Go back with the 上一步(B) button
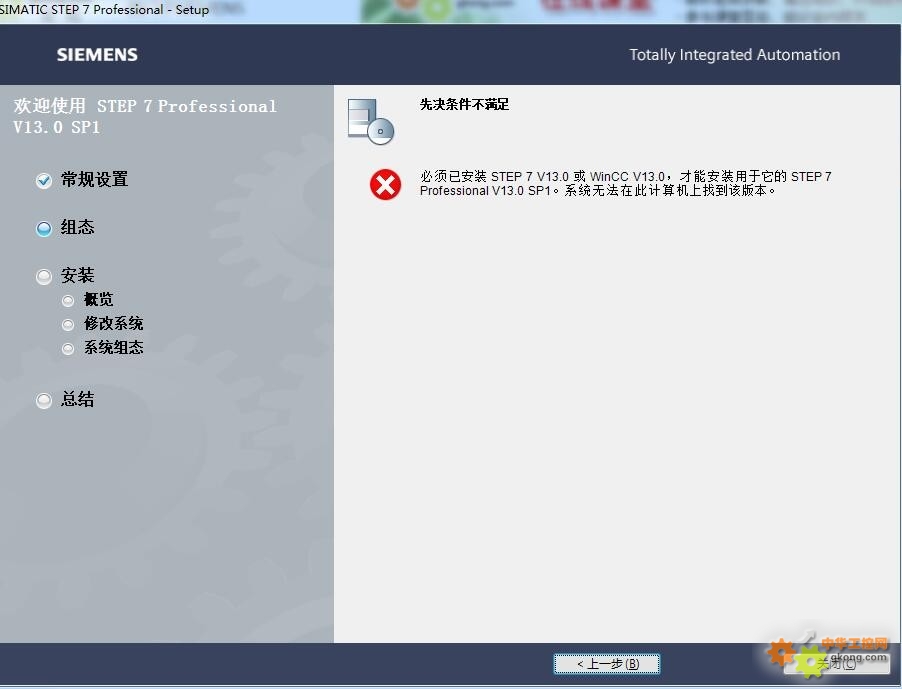The image size is (902, 689). coord(607,664)
